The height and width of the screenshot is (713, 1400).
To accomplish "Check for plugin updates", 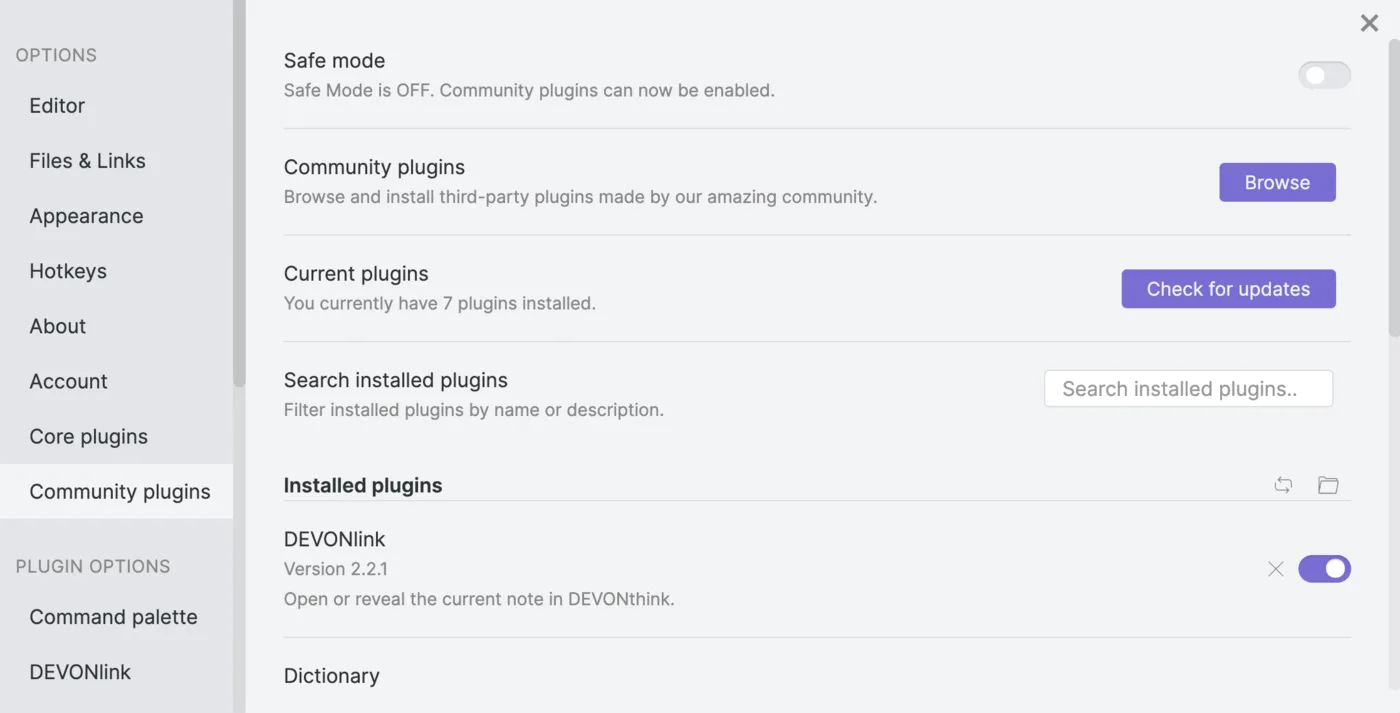I will point(1228,288).
